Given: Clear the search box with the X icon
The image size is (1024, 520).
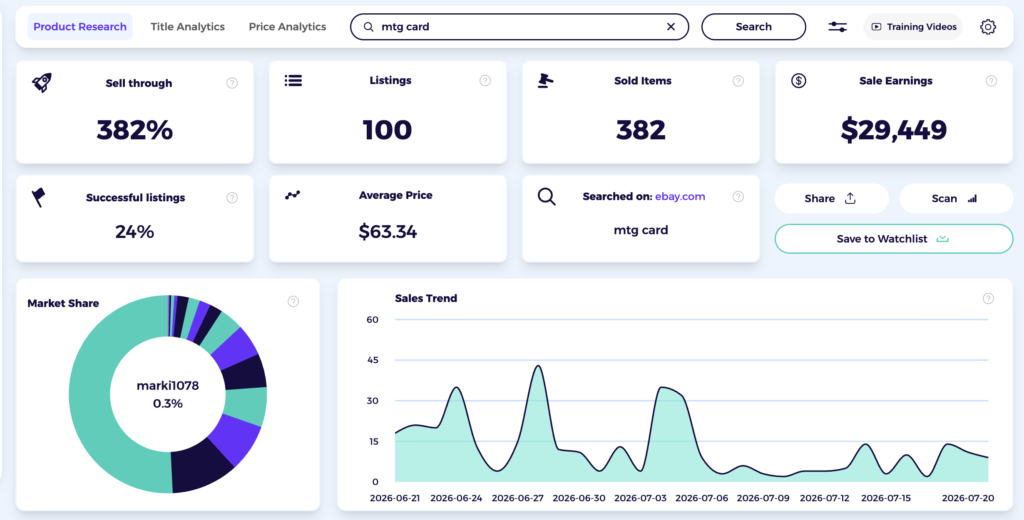Looking at the screenshot, I should (671, 27).
